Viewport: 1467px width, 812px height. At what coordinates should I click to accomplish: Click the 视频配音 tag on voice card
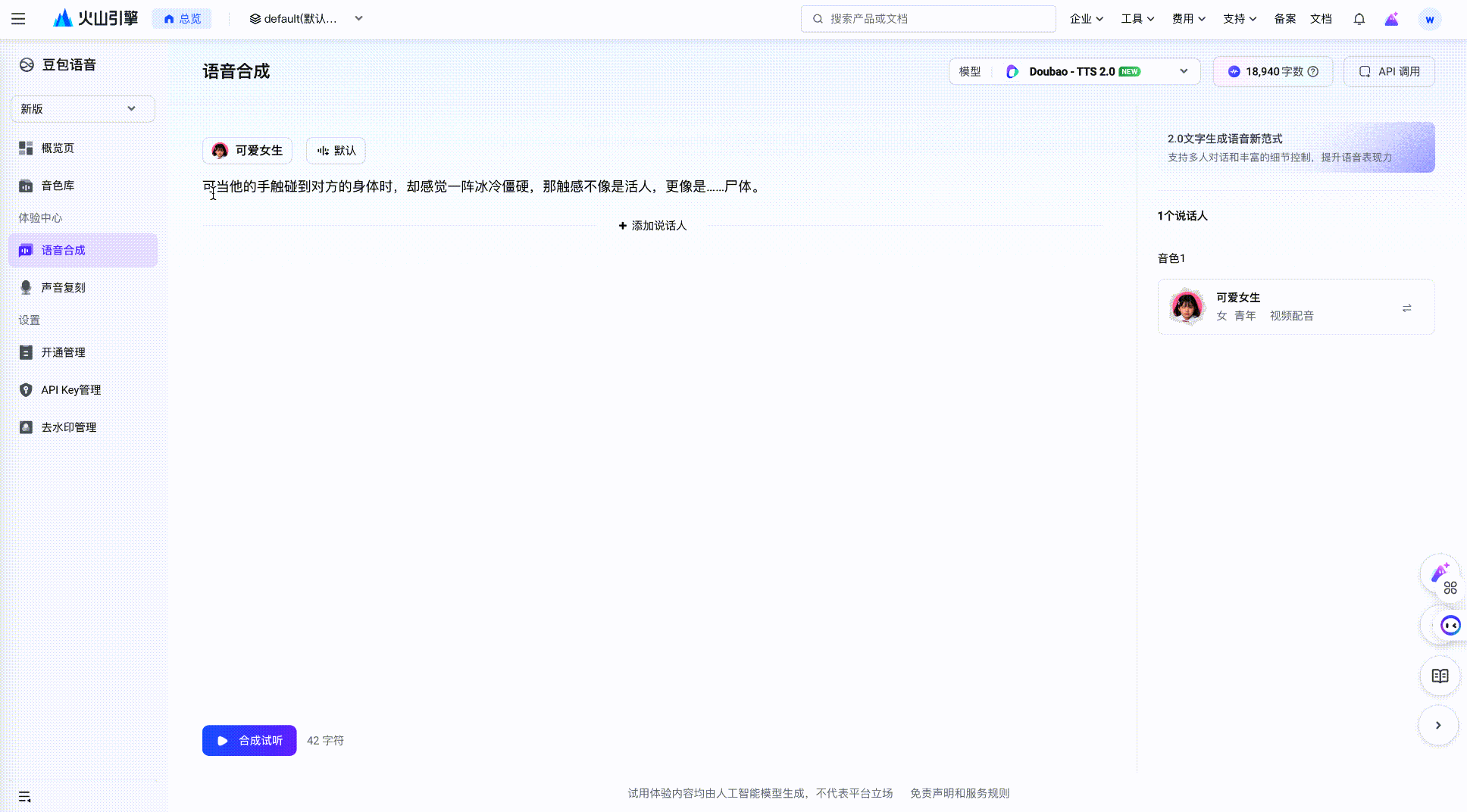(1292, 316)
